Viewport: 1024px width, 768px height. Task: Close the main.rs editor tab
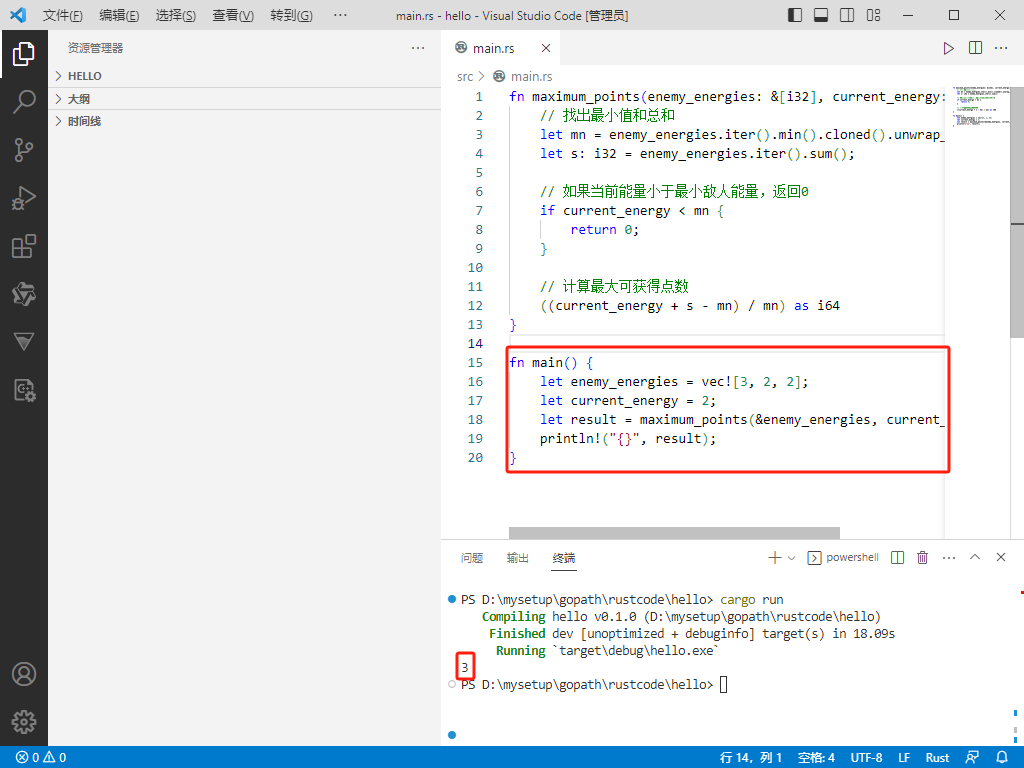(x=546, y=48)
